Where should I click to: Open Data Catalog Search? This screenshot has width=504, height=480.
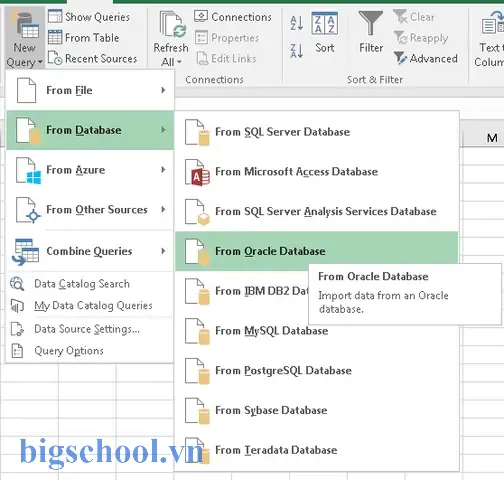coord(90,284)
